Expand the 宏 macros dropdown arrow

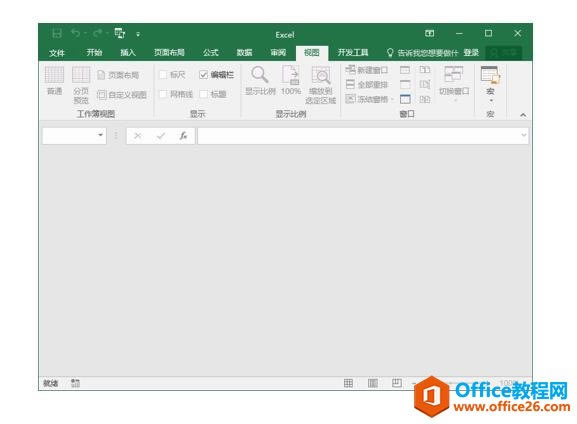[x=491, y=100]
